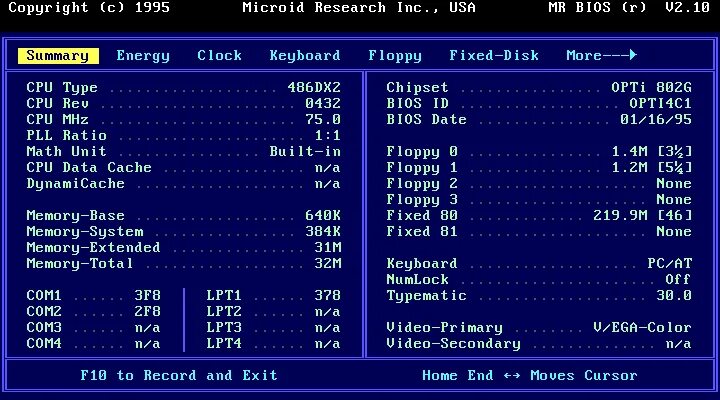Click CPU MHz value 75.0
This screenshot has width=720, height=400.
(323, 119)
